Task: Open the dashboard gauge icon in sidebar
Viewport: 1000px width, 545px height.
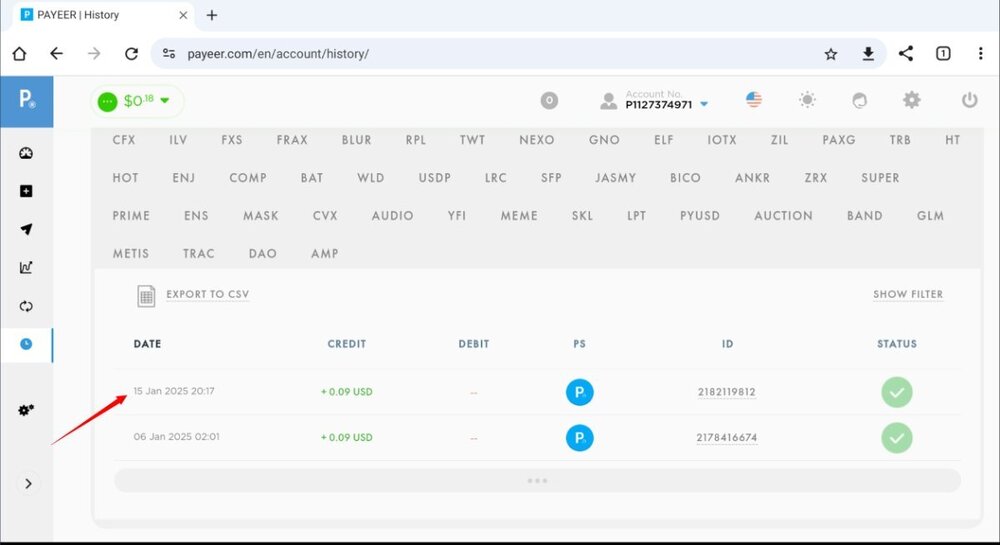Action: 26,153
